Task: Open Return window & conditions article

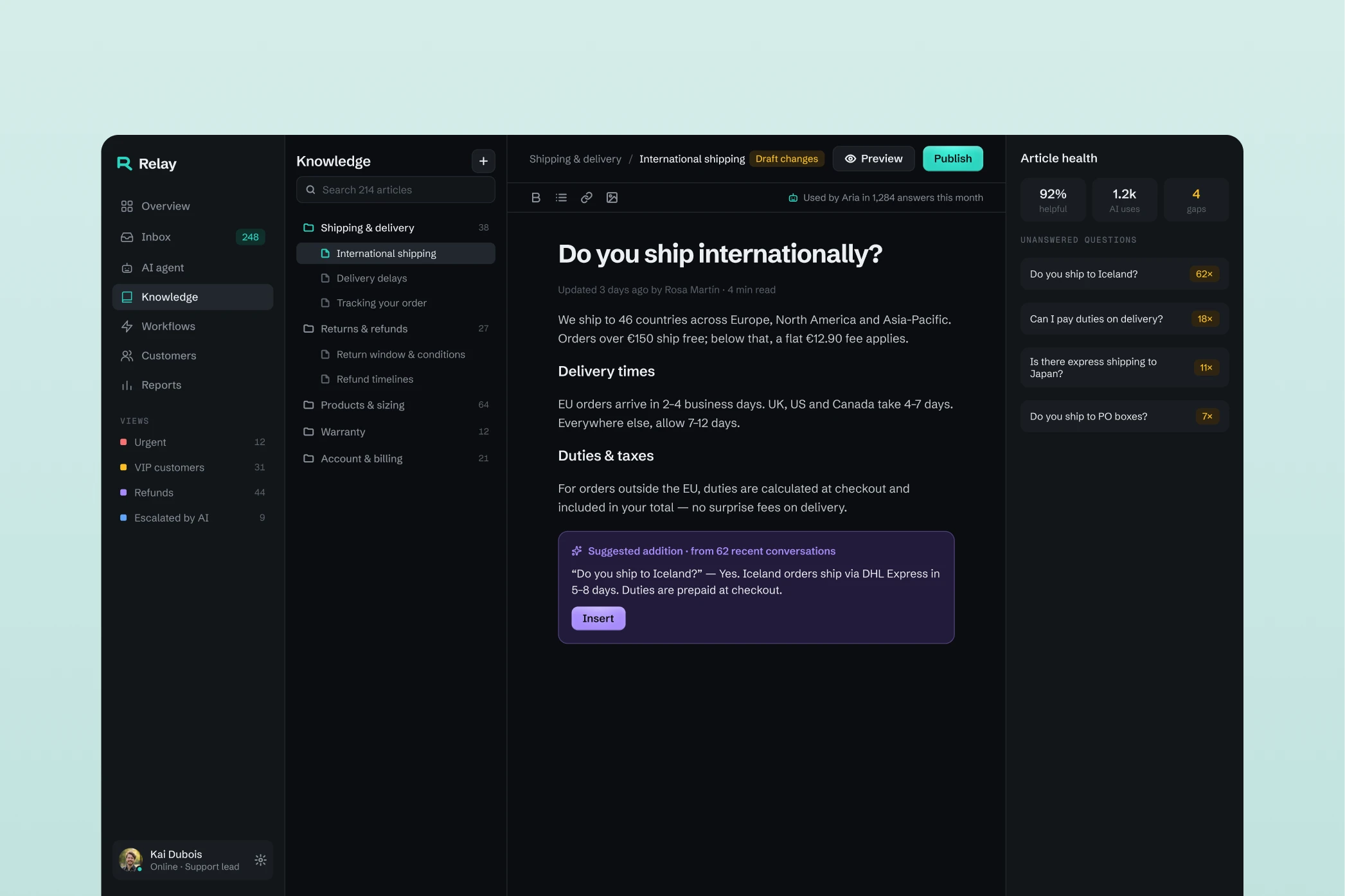Action: 396,355
